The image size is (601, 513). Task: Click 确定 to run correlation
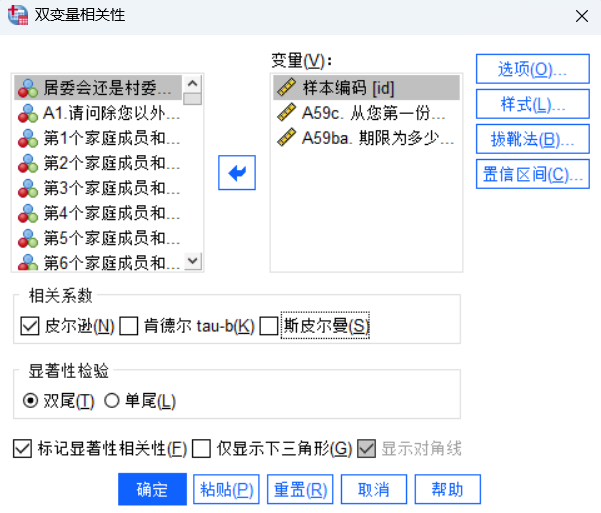click(153, 490)
